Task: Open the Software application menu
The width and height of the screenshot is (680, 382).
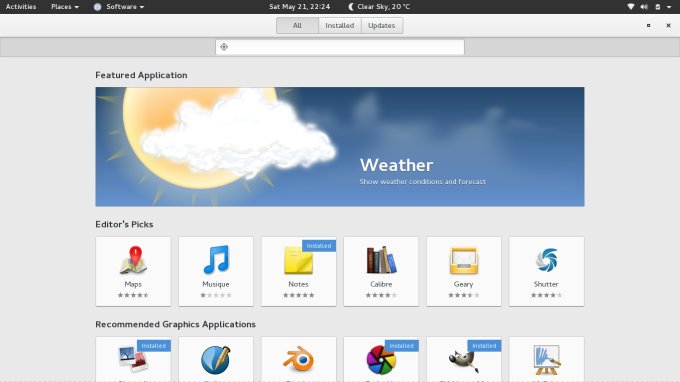Action: pyautogui.click(x=119, y=7)
